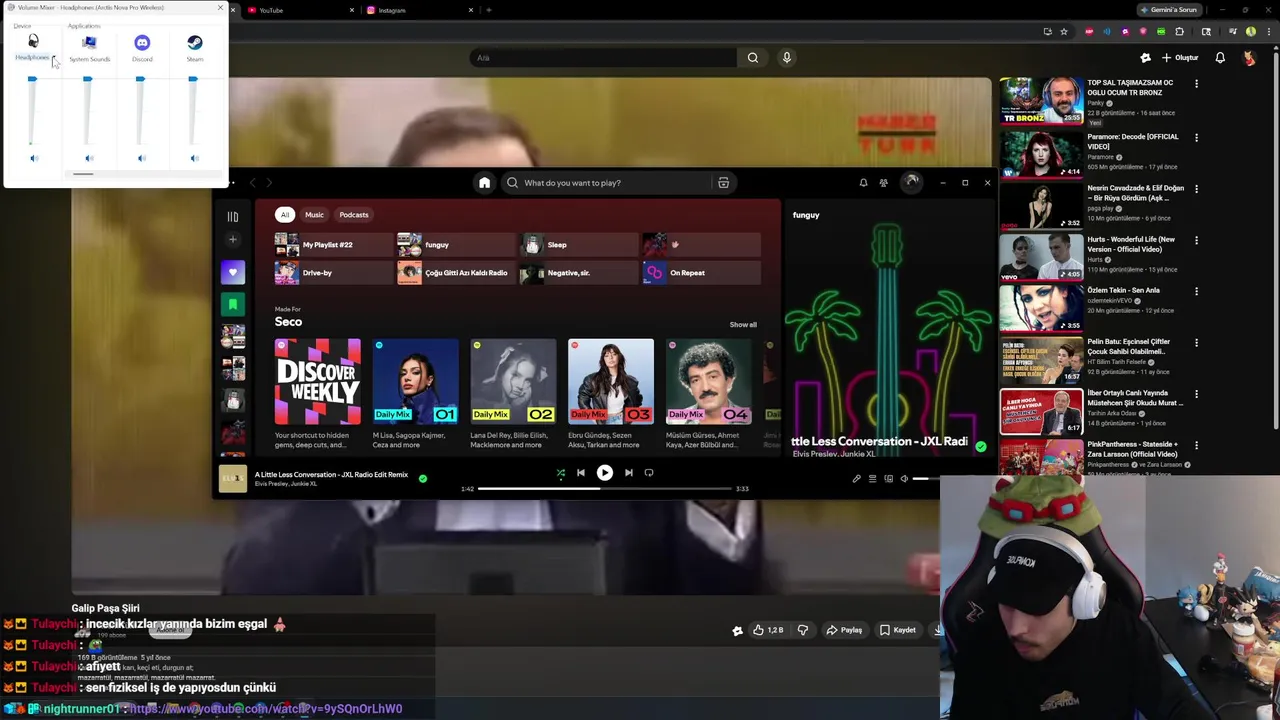Screen dimensions: 1280x720
Task: Open Daily Mix 03 cover
Action: [611, 382]
